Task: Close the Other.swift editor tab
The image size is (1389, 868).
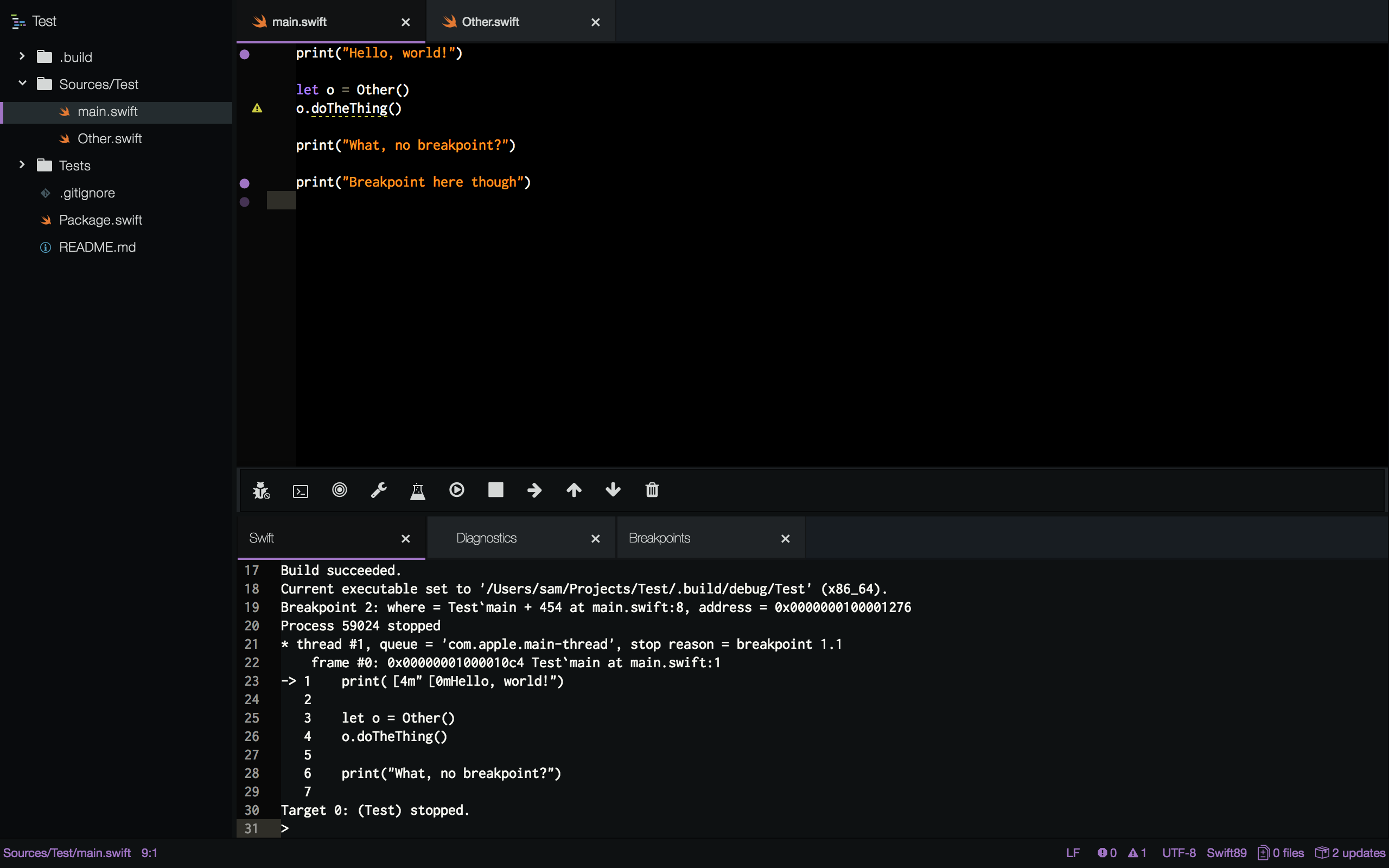Action: tap(595, 22)
